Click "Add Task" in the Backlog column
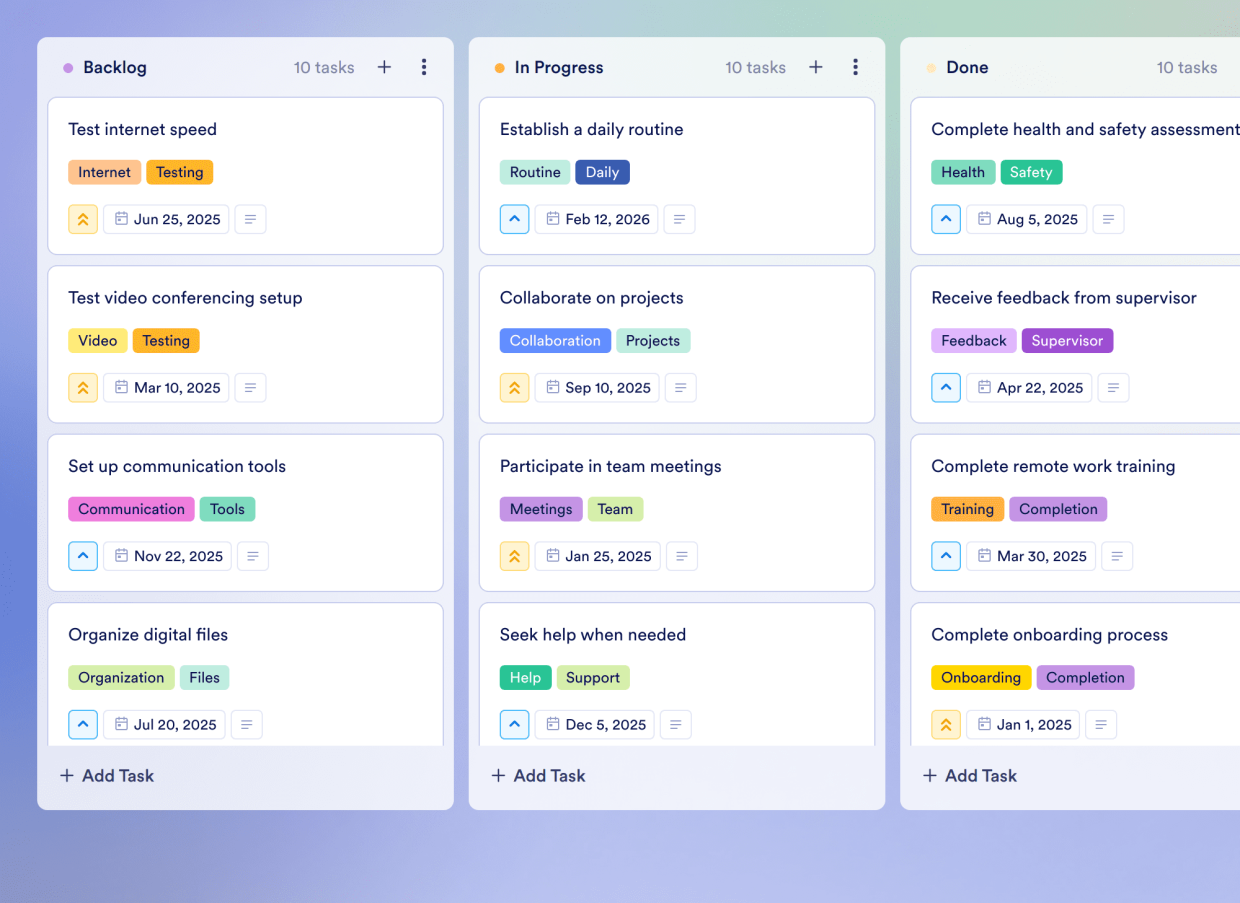1240x903 pixels. click(106, 775)
